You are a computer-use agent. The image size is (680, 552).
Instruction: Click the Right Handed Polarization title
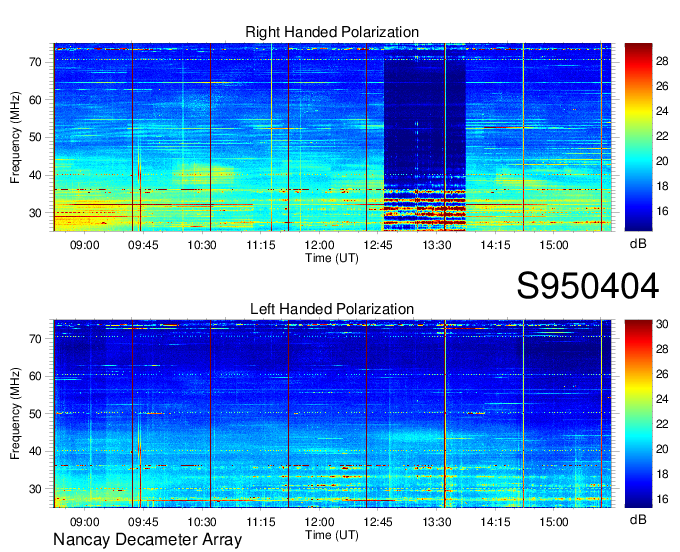tap(332, 32)
